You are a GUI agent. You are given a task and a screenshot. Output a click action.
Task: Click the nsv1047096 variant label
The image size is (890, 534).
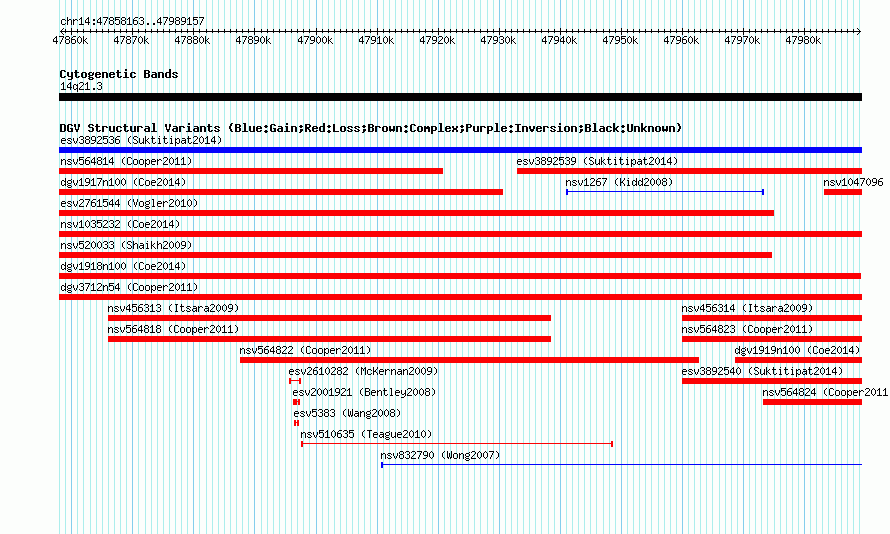pos(853,183)
